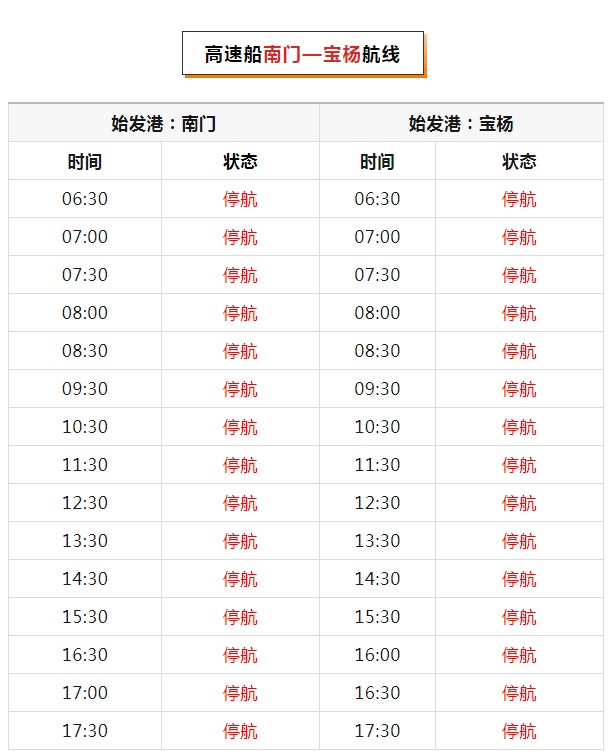The width and height of the screenshot is (609, 755).
Task: Select the 13:30 time cell under 宝杨
Action: (377, 541)
